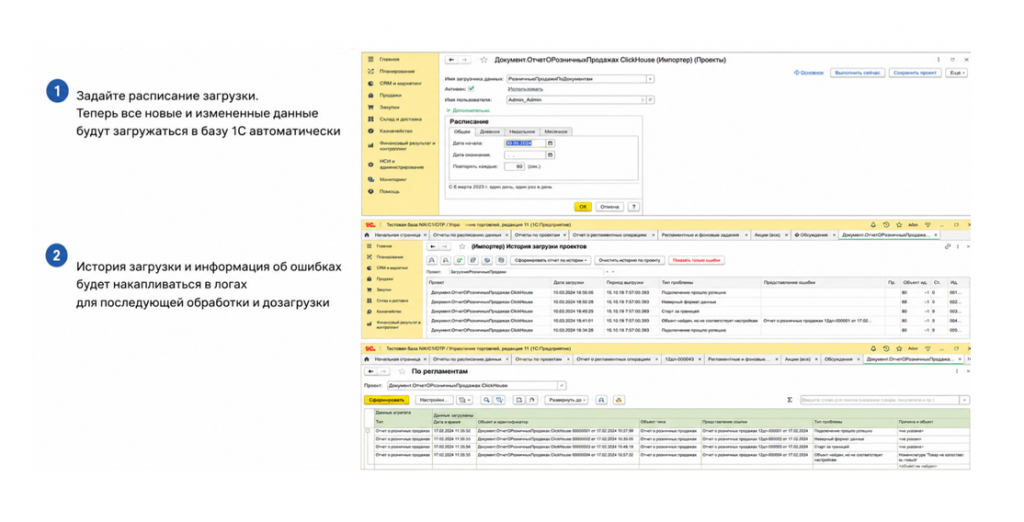Click the favorites star beside Документ.ОтчетОРозничныхПродажах title
Screen dimensions: 1024x522
tap(484, 60)
